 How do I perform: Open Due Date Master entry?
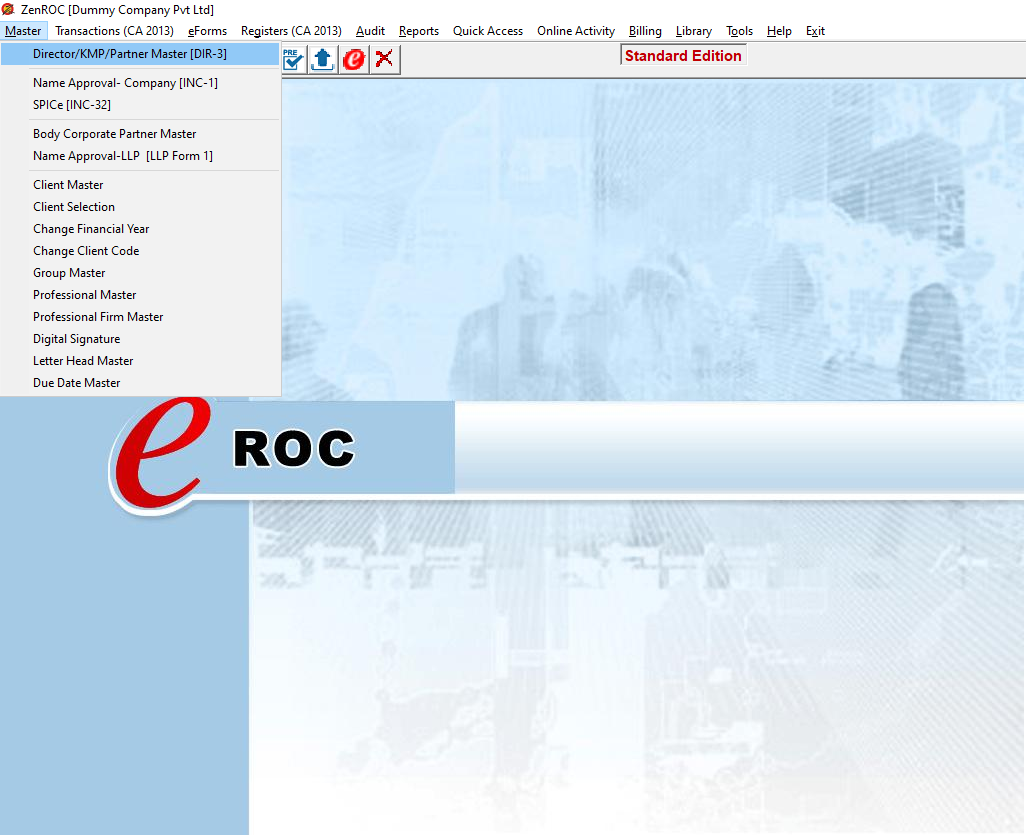tap(141, 383)
